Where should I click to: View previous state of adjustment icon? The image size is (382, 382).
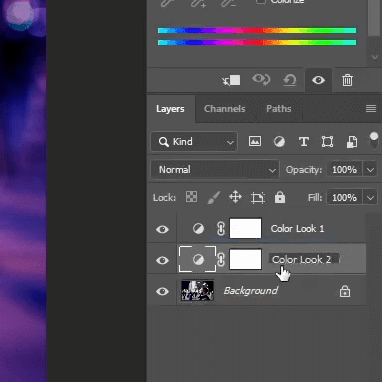(261, 80)
